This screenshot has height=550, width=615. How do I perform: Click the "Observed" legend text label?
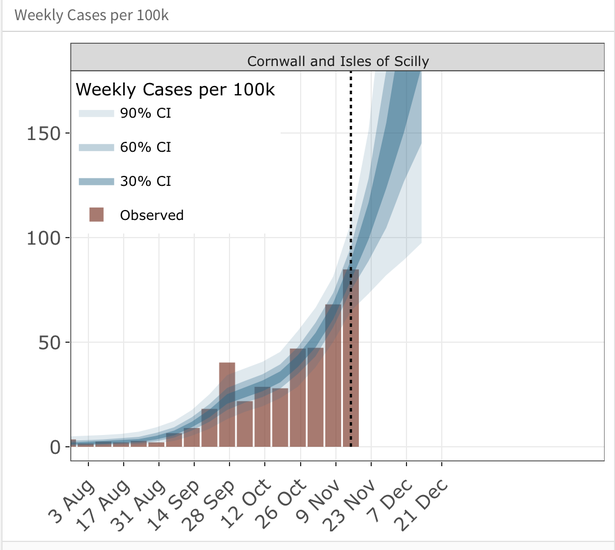pos(152,215)
